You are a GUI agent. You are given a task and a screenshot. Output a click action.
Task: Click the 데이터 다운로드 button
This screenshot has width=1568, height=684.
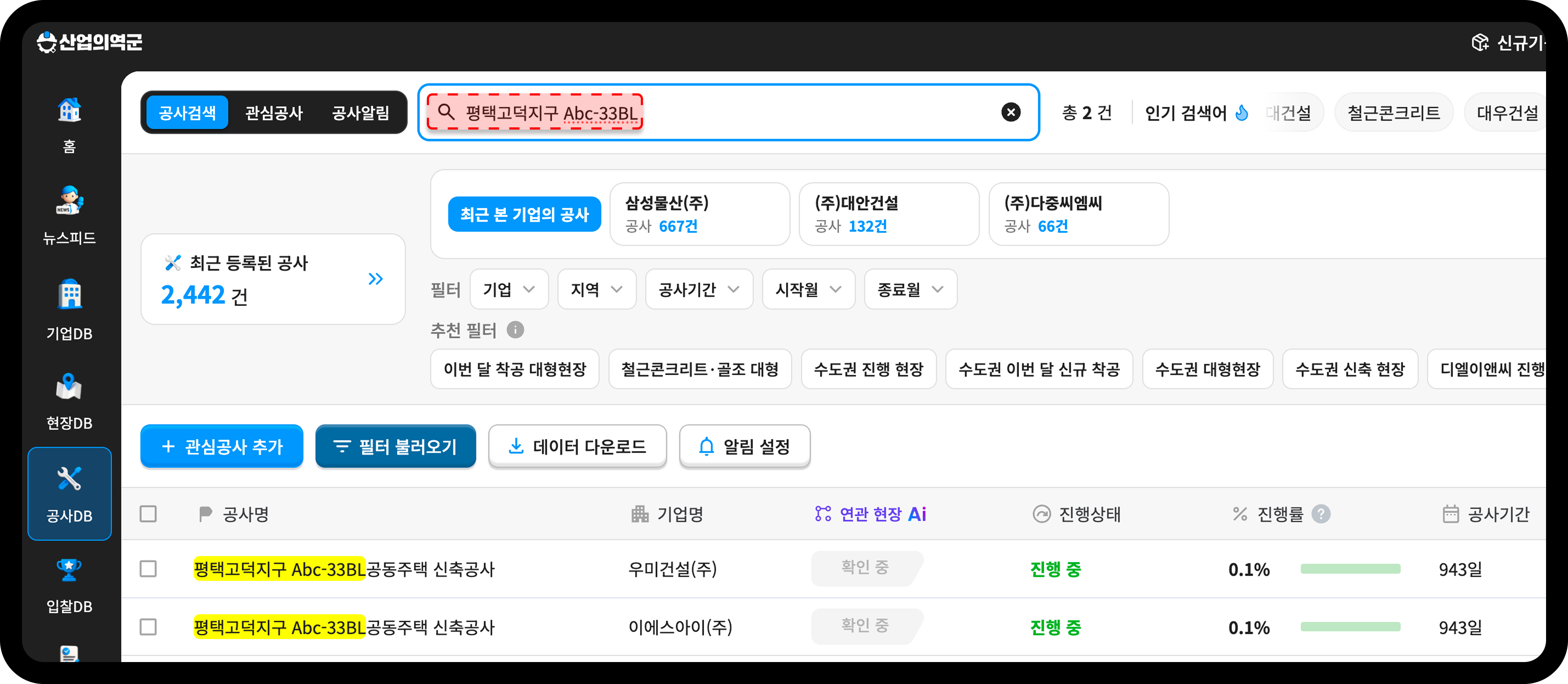pos(577,446)
